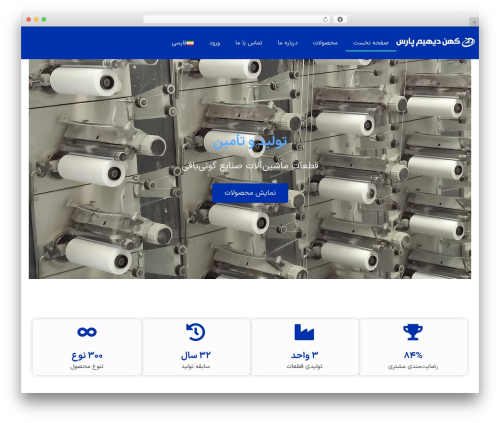The image size is (500, 423).
Task: Click the نمایش محصولات button
Action: 250,193
